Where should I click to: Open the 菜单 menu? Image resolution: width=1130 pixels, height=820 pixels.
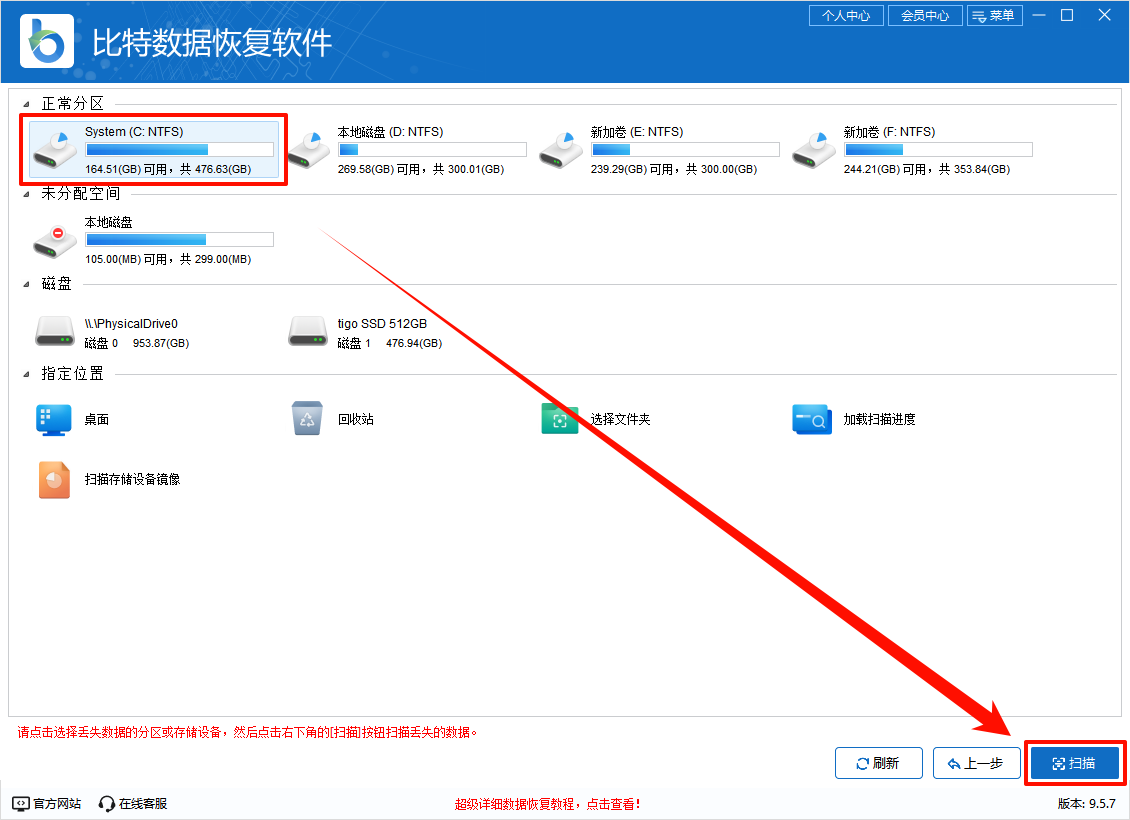click(x=995, y=15)
